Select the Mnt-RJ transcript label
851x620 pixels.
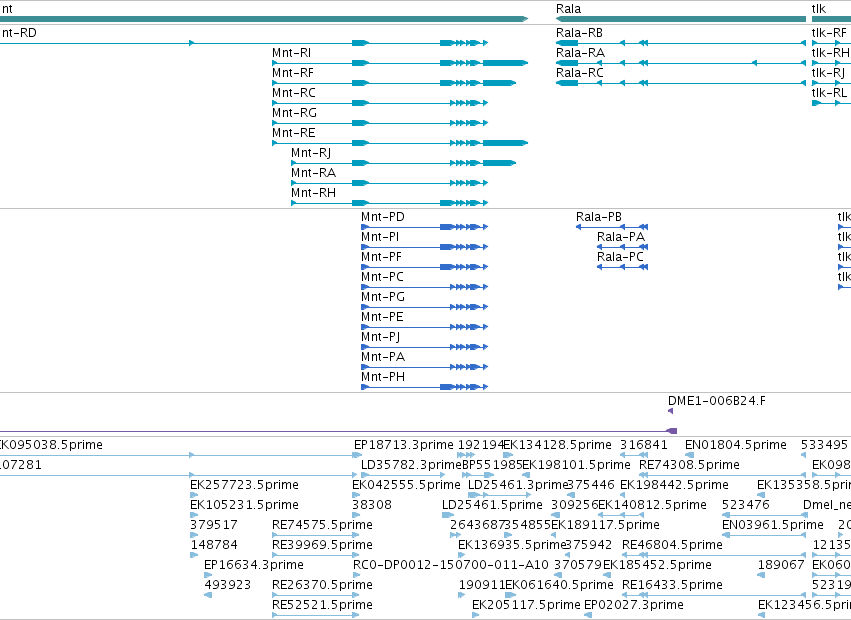pyautogui.click(x=311, y=153)
